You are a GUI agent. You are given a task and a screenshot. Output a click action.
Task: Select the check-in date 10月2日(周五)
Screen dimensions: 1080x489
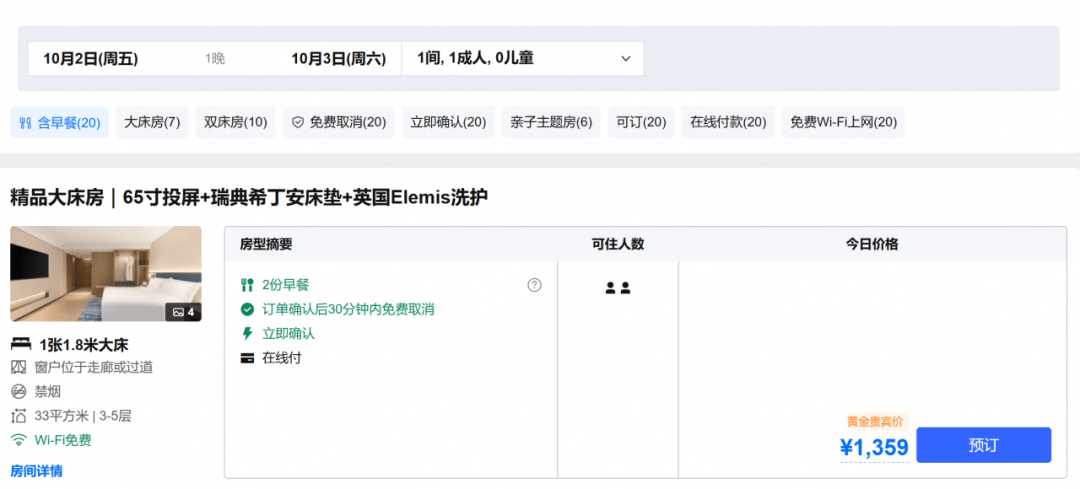tap(91, 59)
